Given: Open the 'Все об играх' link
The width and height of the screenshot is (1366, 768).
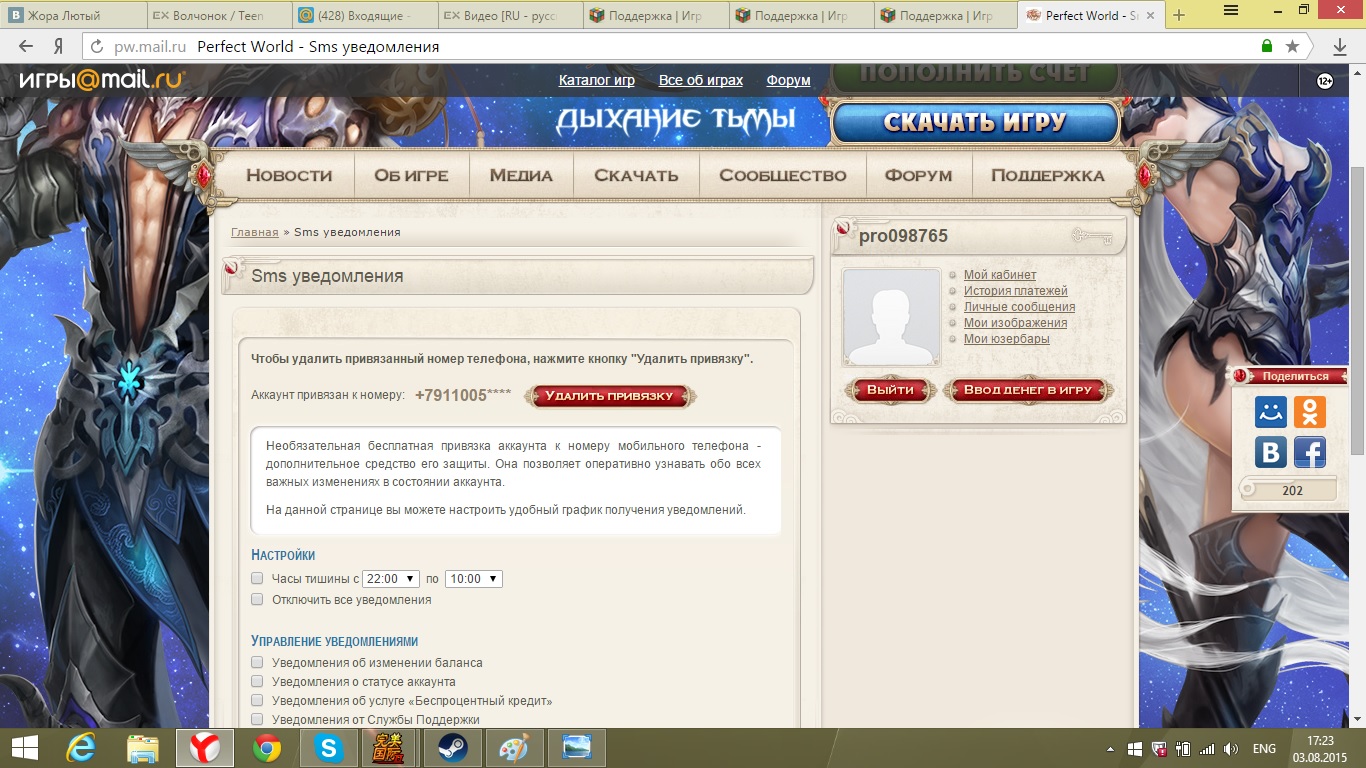Looking at the screenshot, I should click(701, 80).
